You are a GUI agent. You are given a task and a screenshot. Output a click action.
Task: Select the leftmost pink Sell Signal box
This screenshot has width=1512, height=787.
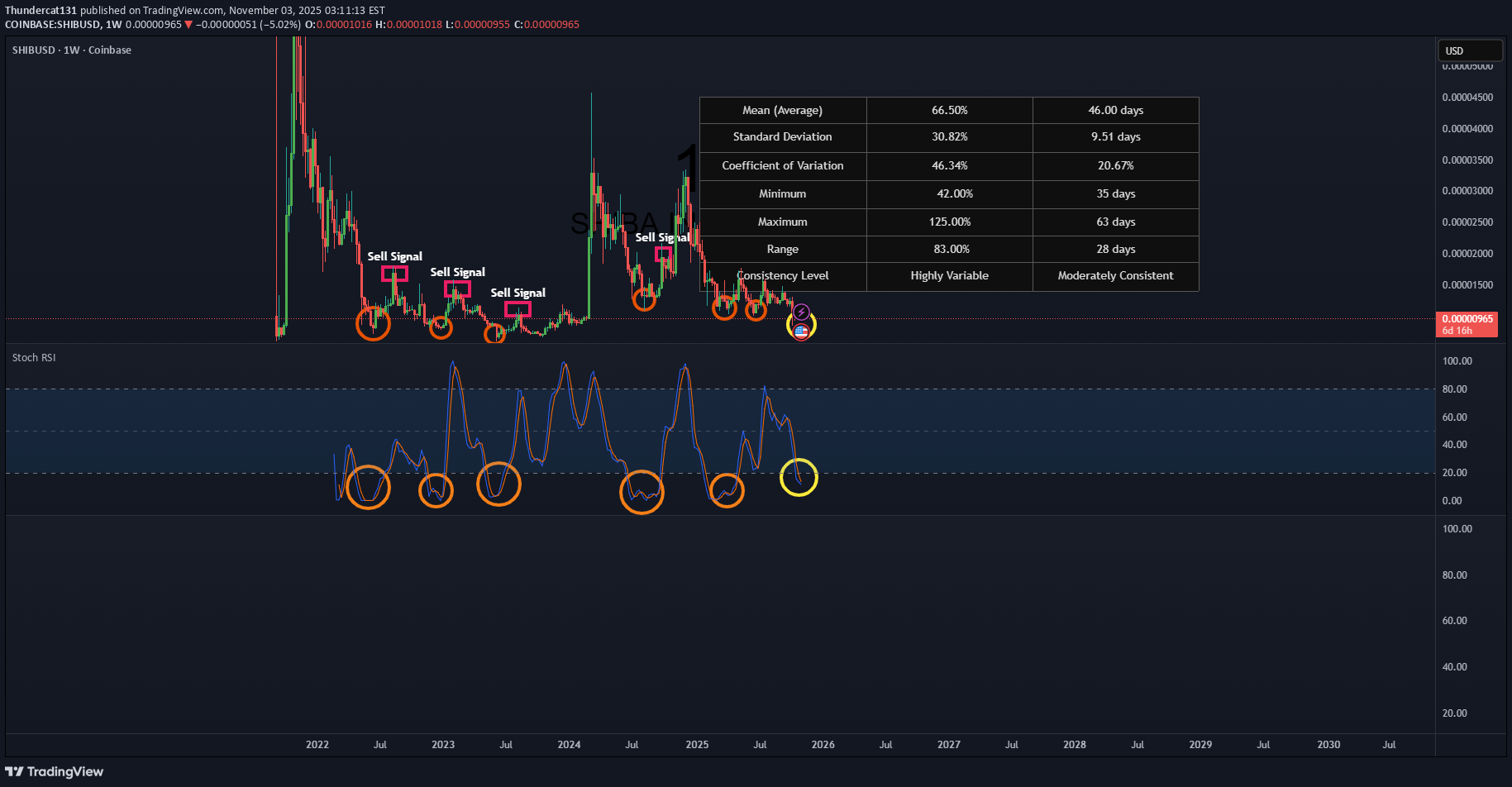coord(394,274)
